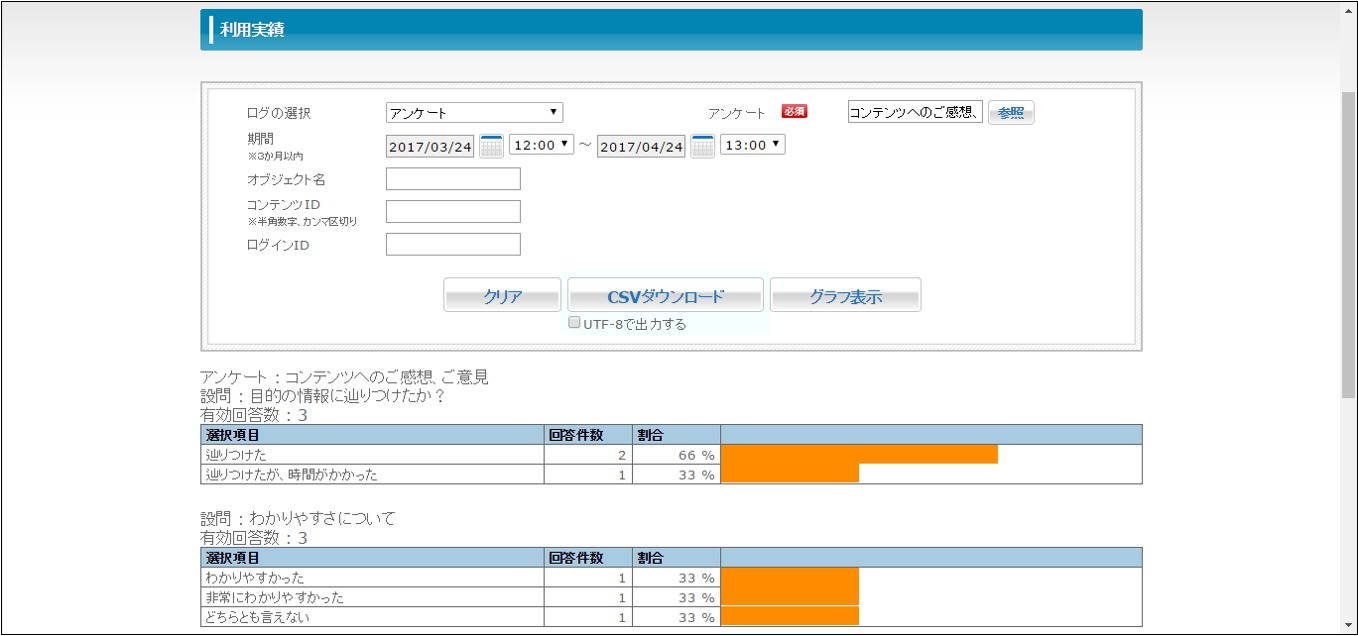The height and width of the screenshot is (636, 1358).
Task: Click the start date field 2017/03/24
Action: [430, 147]
